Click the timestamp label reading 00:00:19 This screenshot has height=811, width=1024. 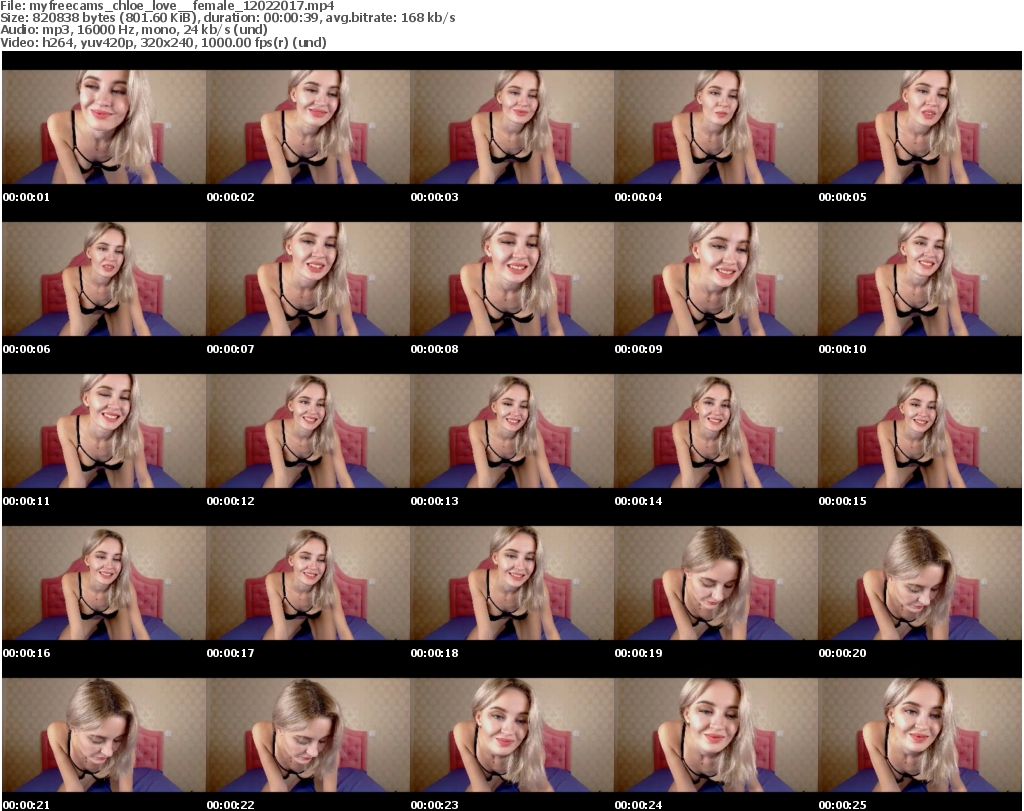[x=638, y=653]
